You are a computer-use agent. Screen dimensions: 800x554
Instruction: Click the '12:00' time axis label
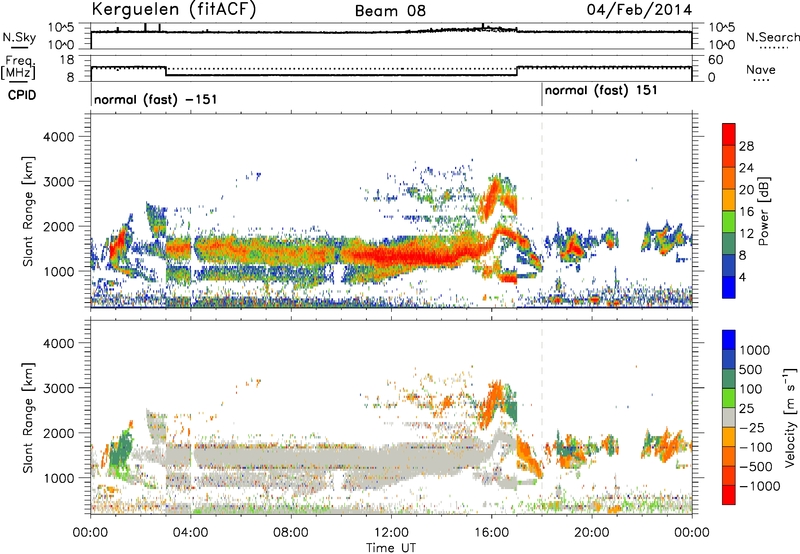[x=391, y=533]
